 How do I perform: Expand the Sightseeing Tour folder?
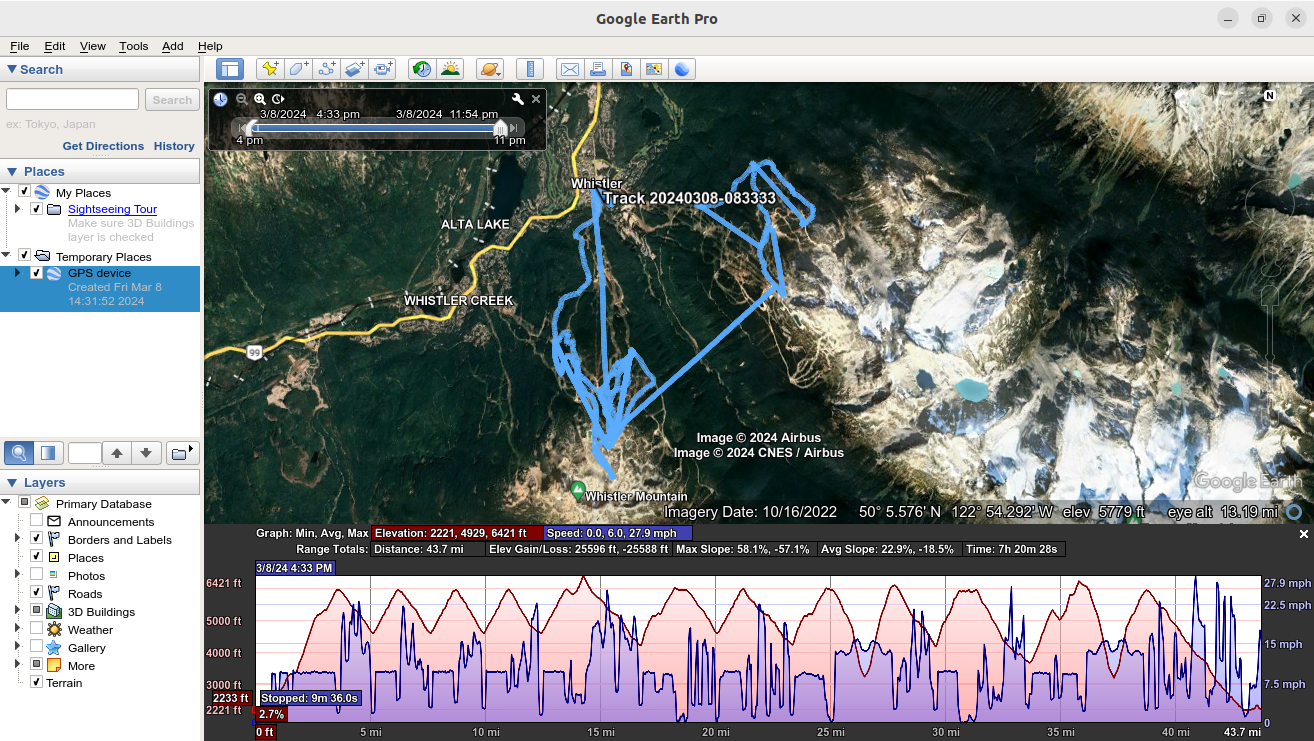17,209
